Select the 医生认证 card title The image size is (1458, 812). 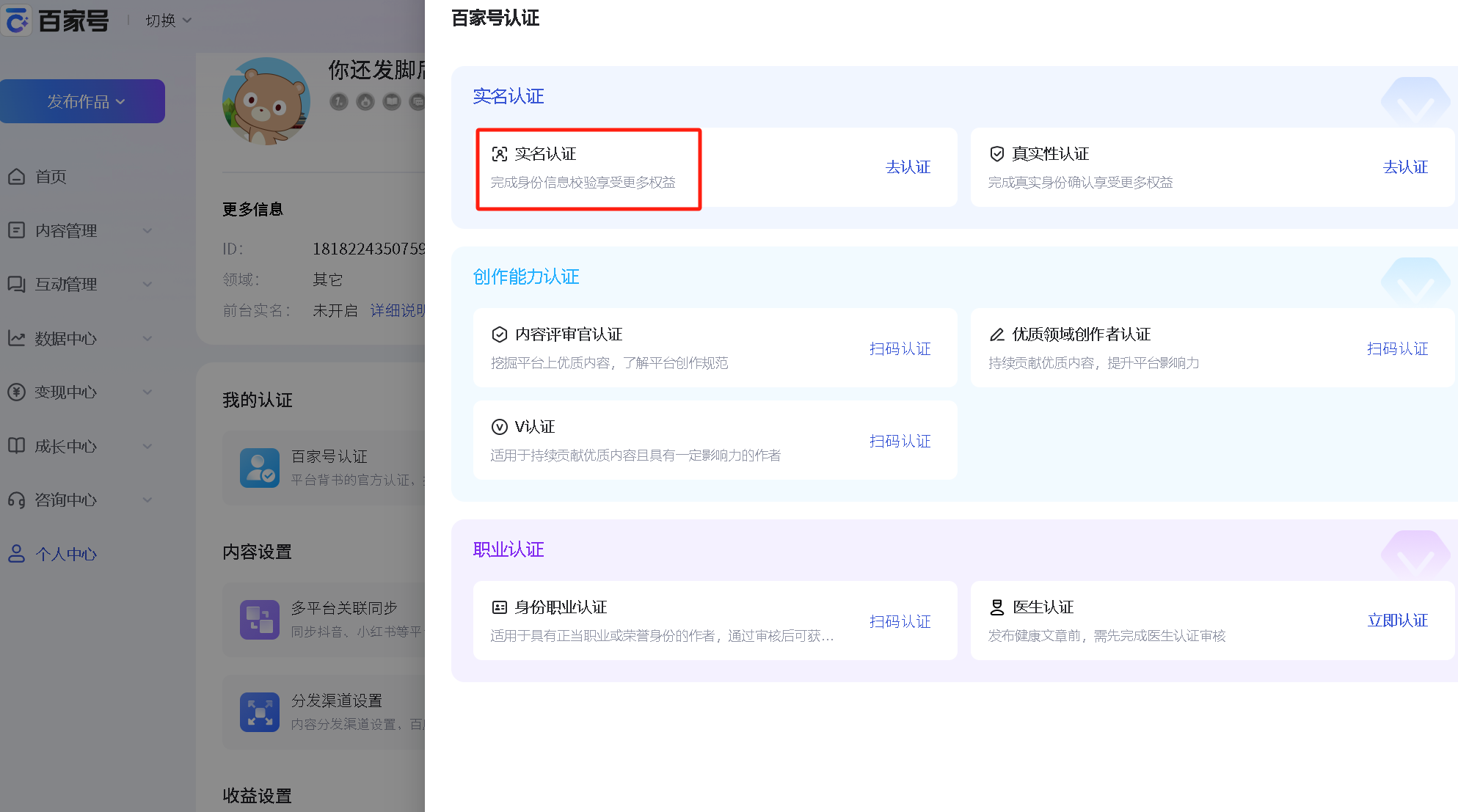[x=1043, y=607]
